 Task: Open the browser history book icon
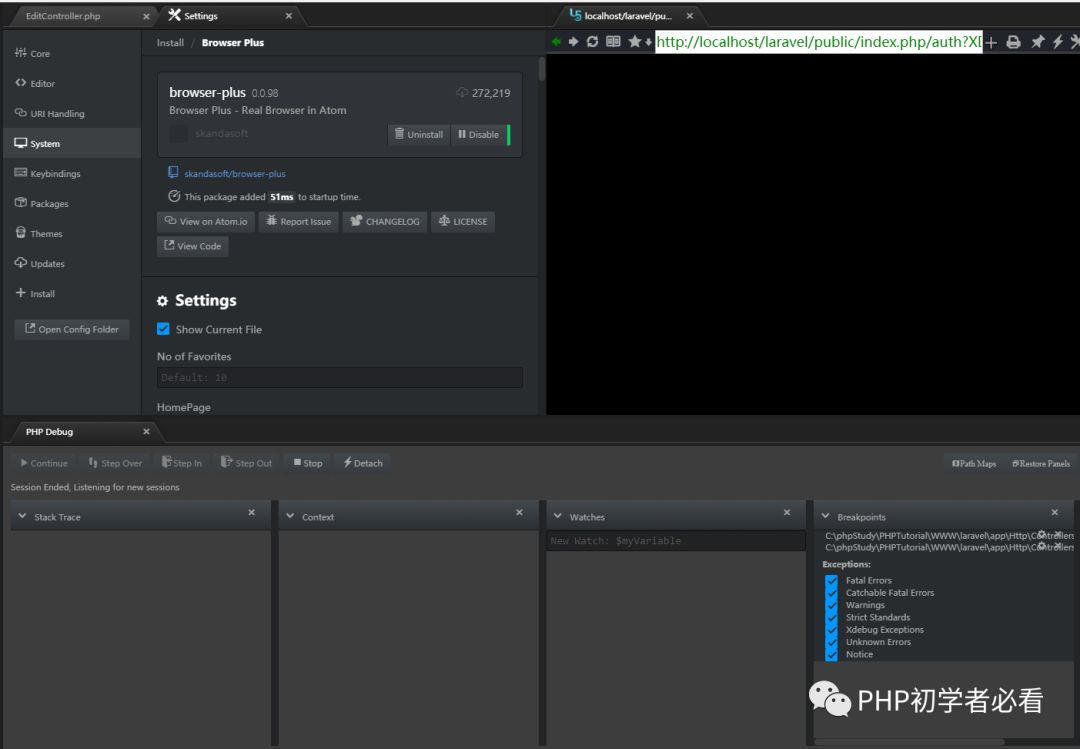pyautogui.click(x=613, y=42)
